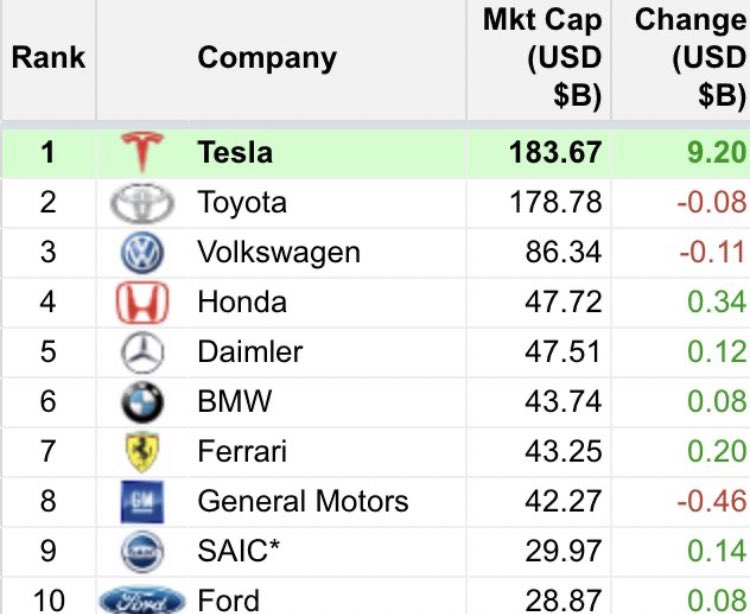Click the Mkt Cap column header

coord(542,57)
